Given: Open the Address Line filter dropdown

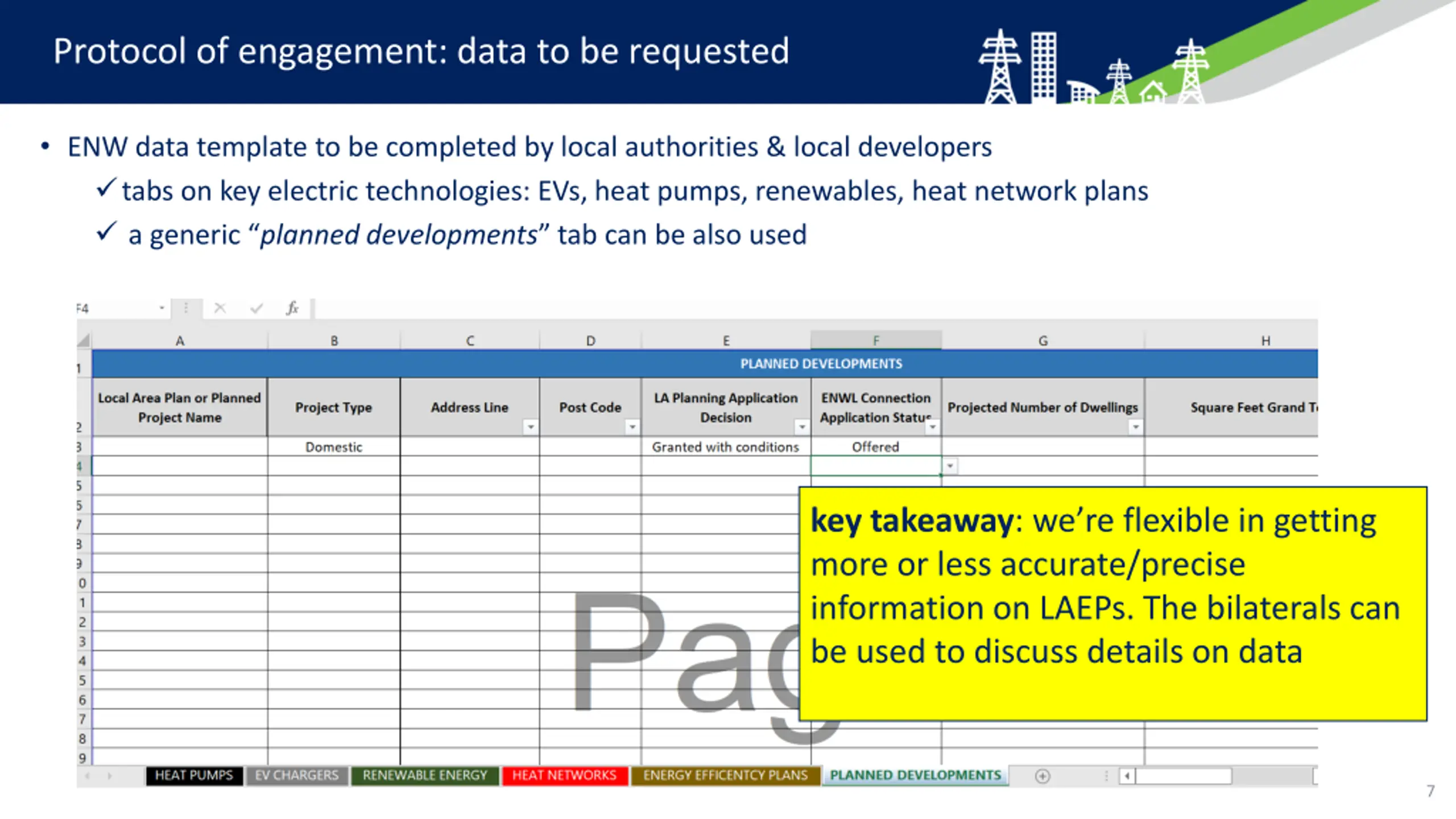Looking at the screenshot, I should click(530, 427).
